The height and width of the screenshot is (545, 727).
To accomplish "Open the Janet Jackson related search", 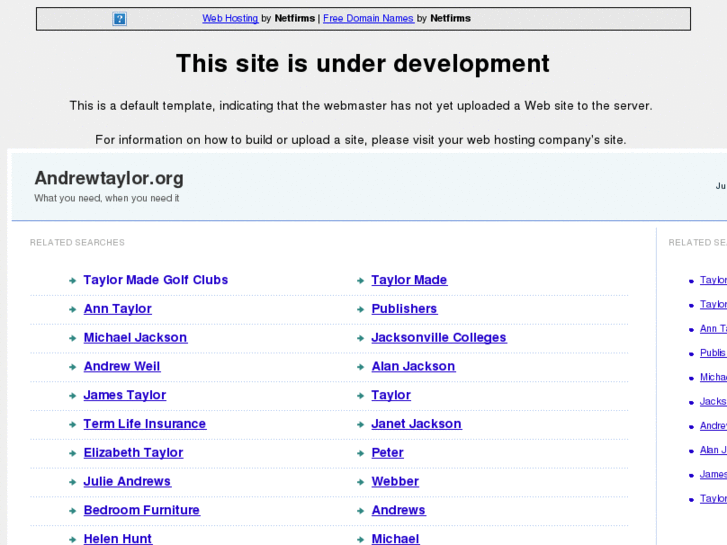I will [416, 423].
